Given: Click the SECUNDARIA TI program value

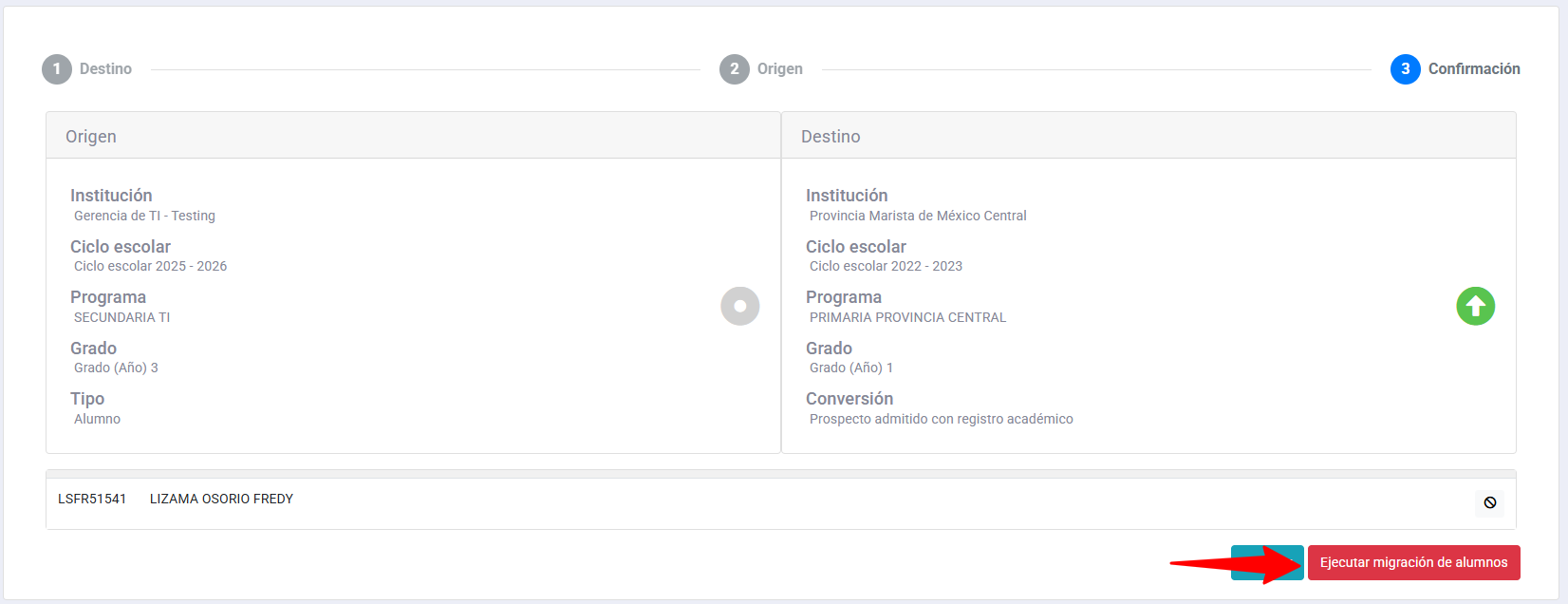Looking at the screenshot, I should tap(121, 317).
